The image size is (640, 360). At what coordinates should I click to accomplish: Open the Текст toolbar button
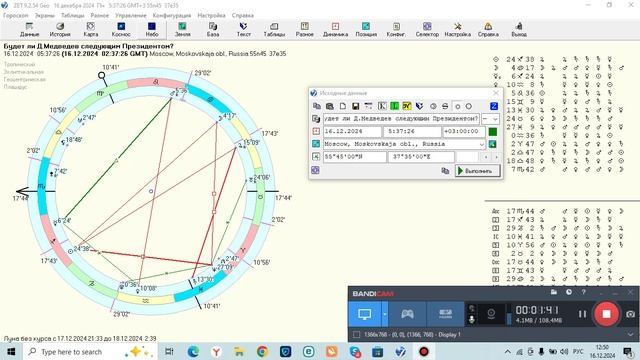coord(244,30)
